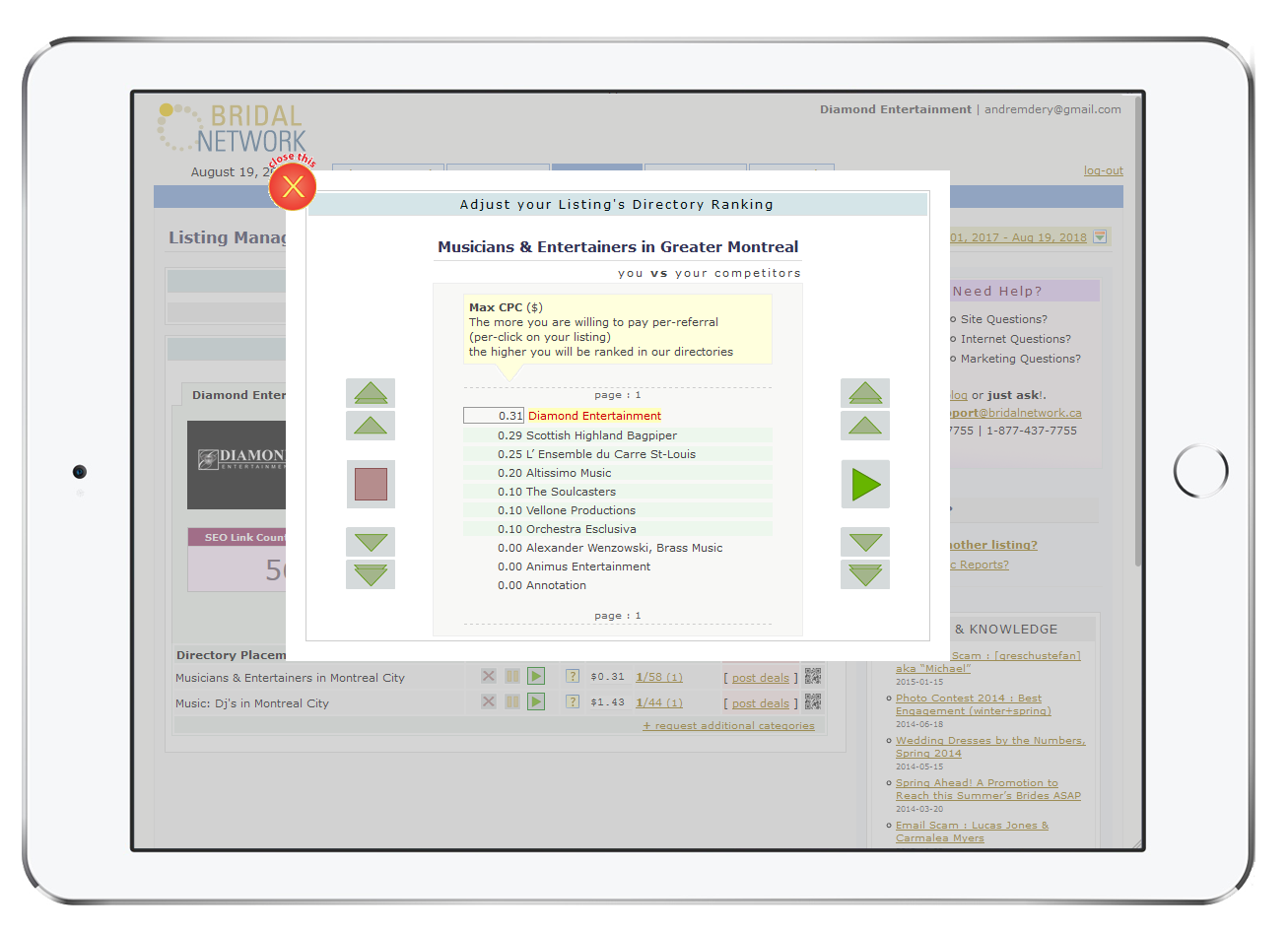The width and height of the screenshot is (1288, 933).
Task: Click Marketing Questions? help item
Action: [x=1020, y=359]
